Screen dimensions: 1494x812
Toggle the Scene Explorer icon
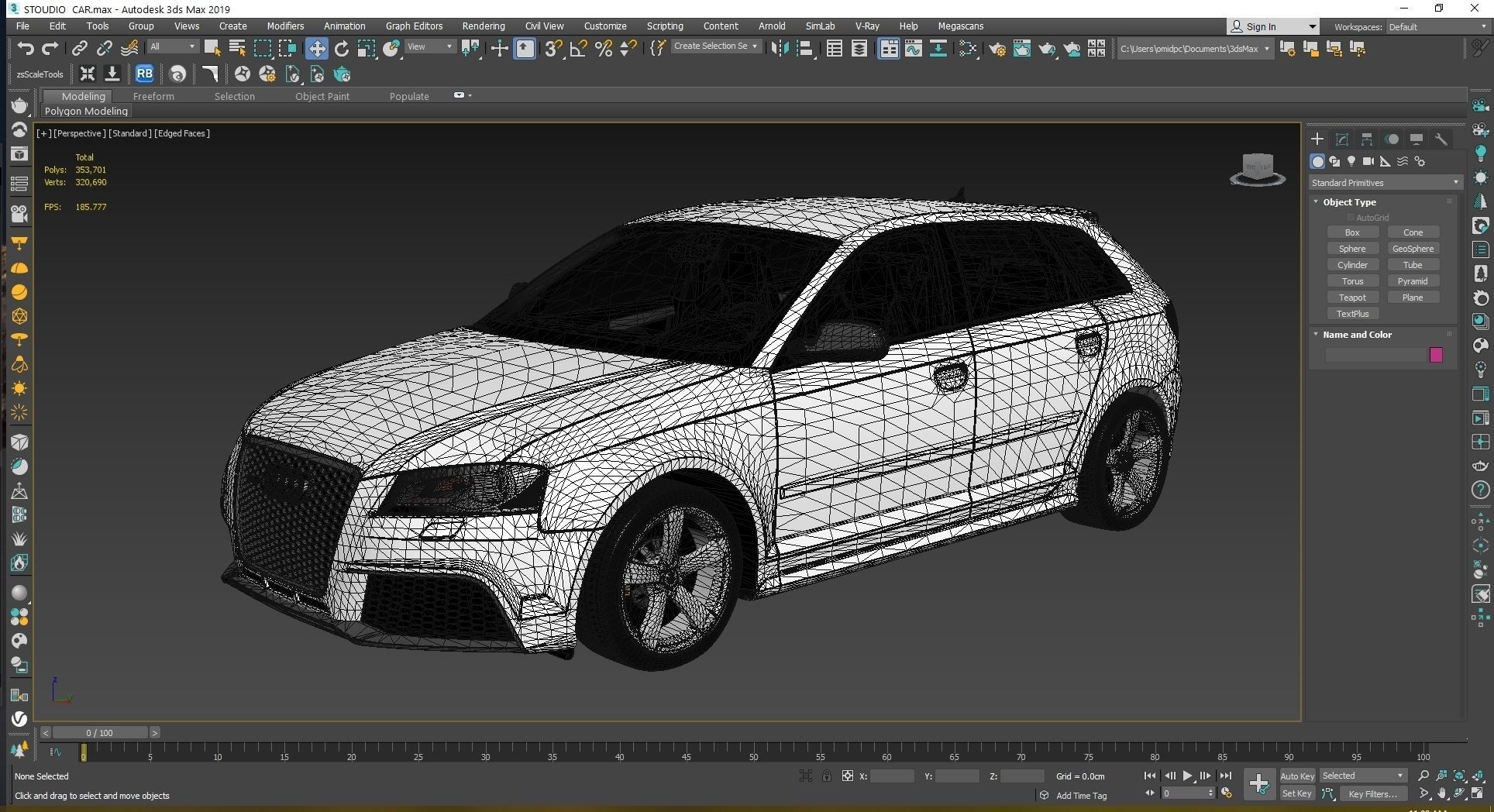(x=835, y=49)
